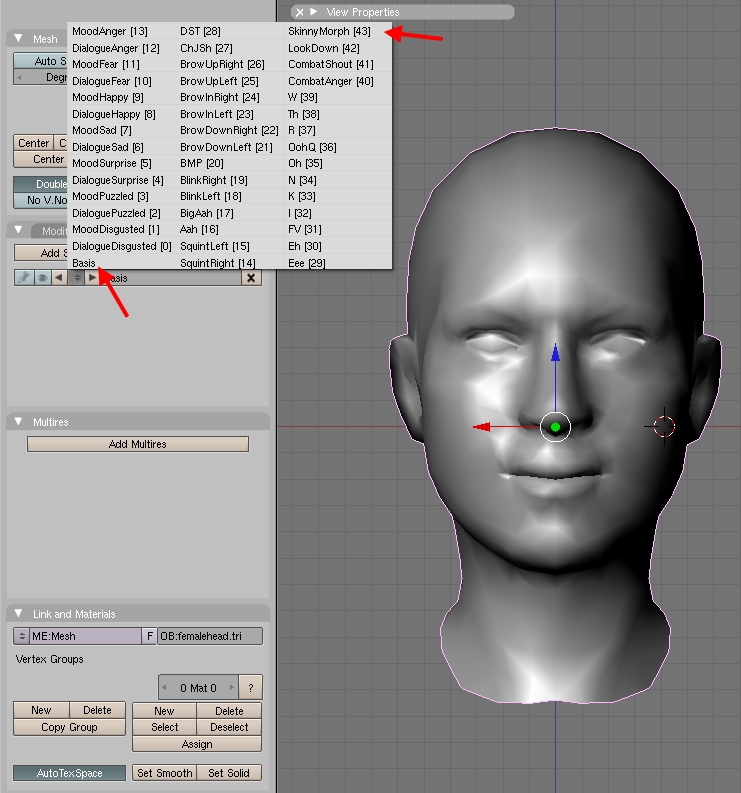Click the Add Multires button
741x793 pixels.
[137, 444]
